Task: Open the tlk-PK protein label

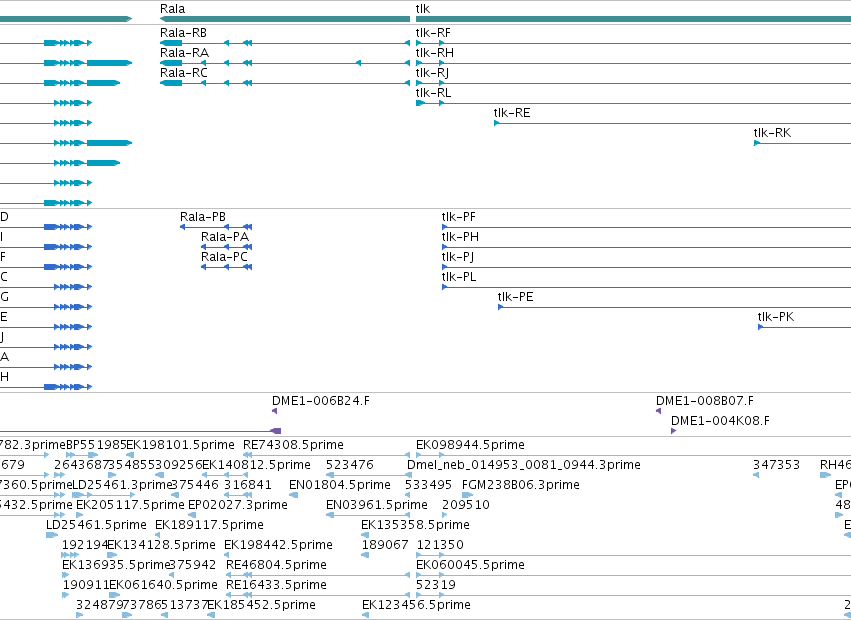Action: [776, 317]
